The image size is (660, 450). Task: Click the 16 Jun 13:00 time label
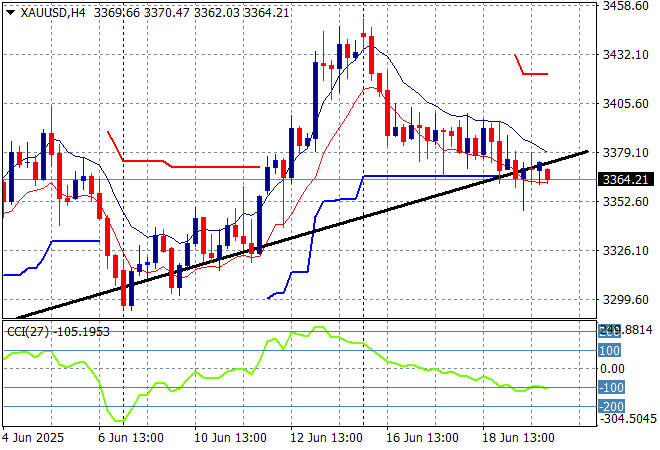(x=422, y=437)
